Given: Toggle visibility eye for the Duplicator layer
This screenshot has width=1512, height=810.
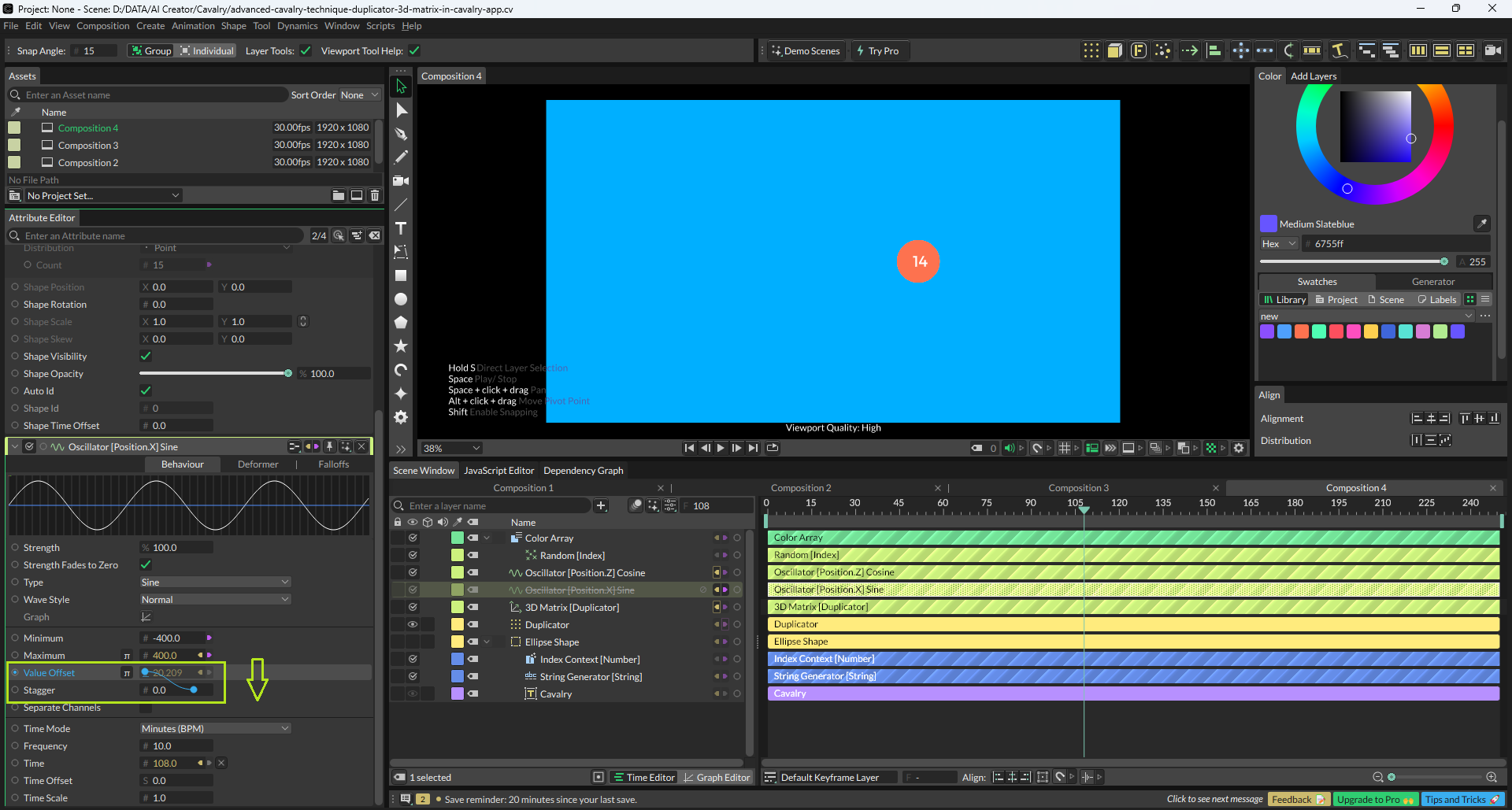Looking at the screenshot, I should [x=412, y=624].
